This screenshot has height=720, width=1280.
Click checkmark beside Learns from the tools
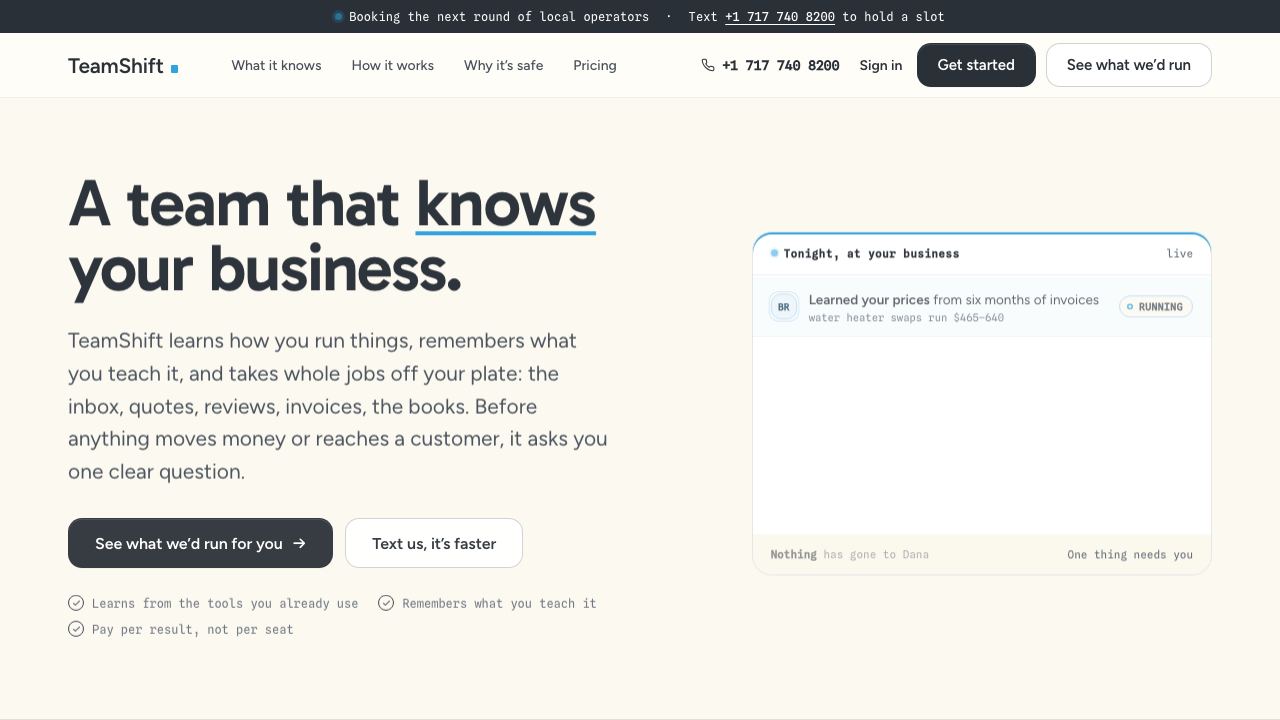point(76,603)
